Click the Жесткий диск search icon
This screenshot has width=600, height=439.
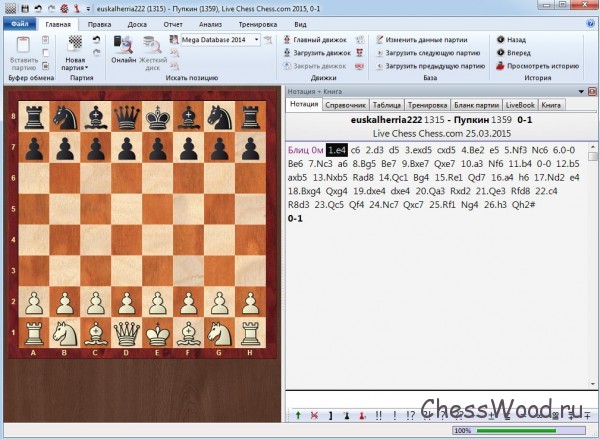pos(153,44)
